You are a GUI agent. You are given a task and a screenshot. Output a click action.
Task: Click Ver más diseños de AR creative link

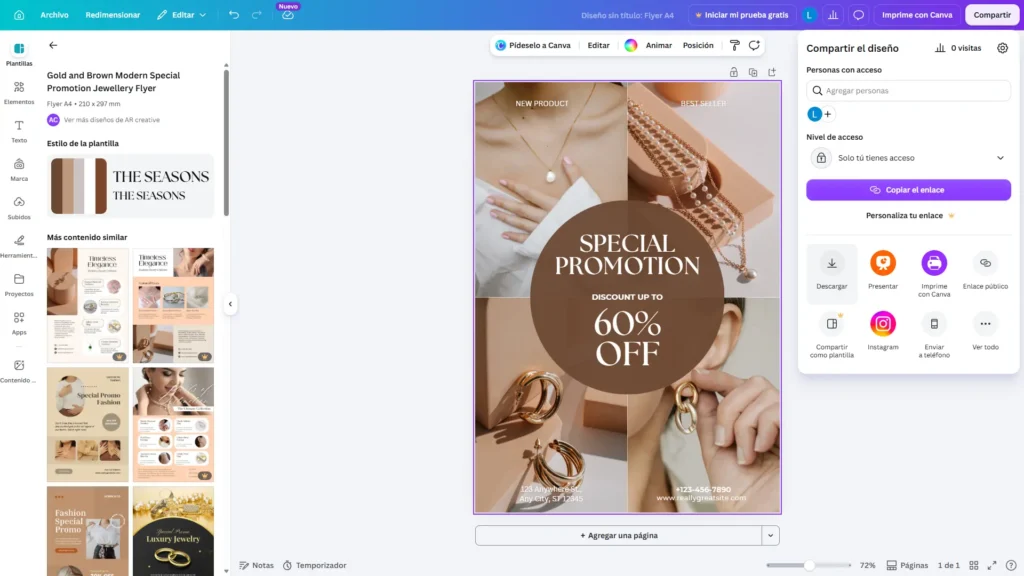[x=112, y=120]
